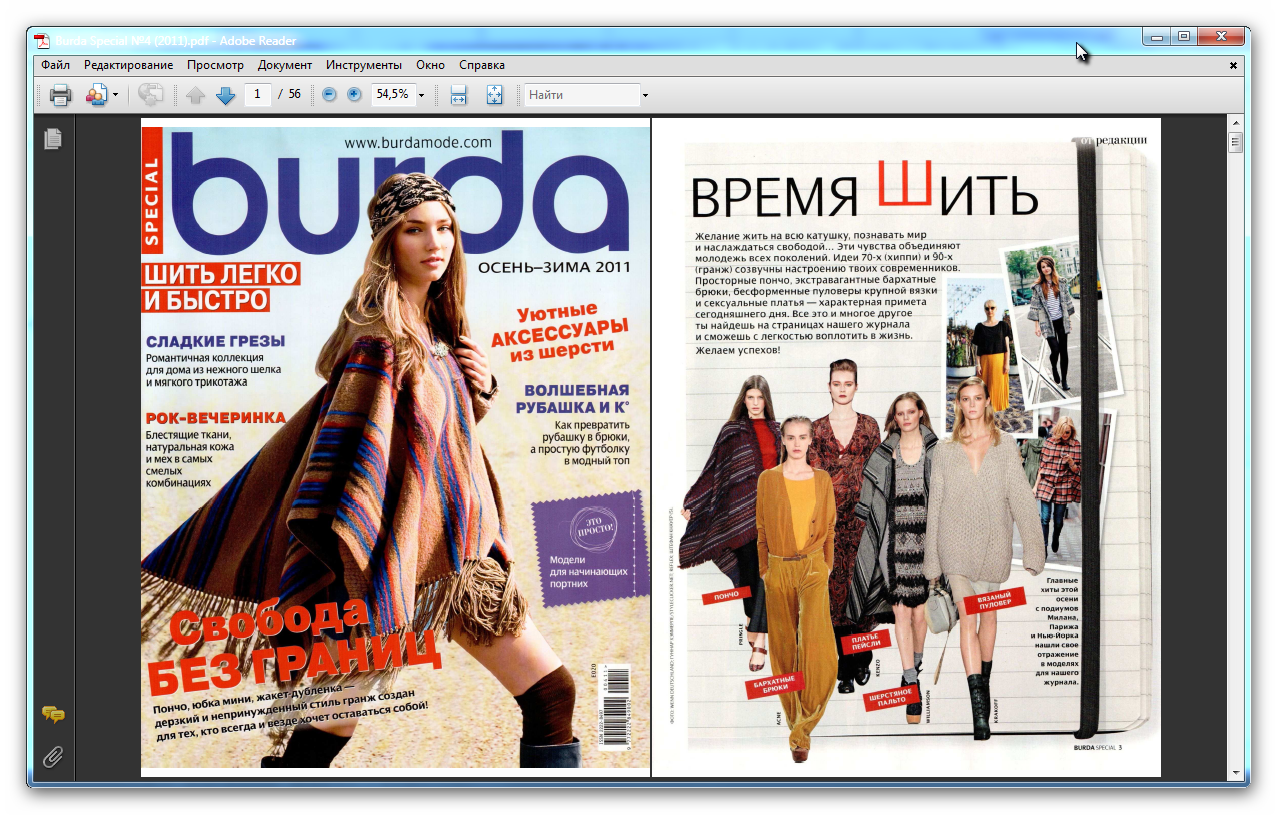Zoom out with the minus icon
The image size is (1278, 815).
point(330,94)
